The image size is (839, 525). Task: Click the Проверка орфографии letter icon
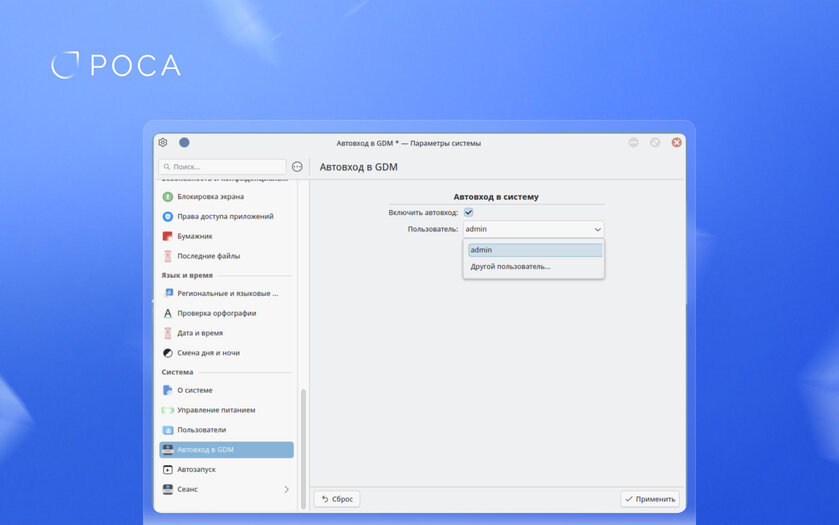coord(167,313)
